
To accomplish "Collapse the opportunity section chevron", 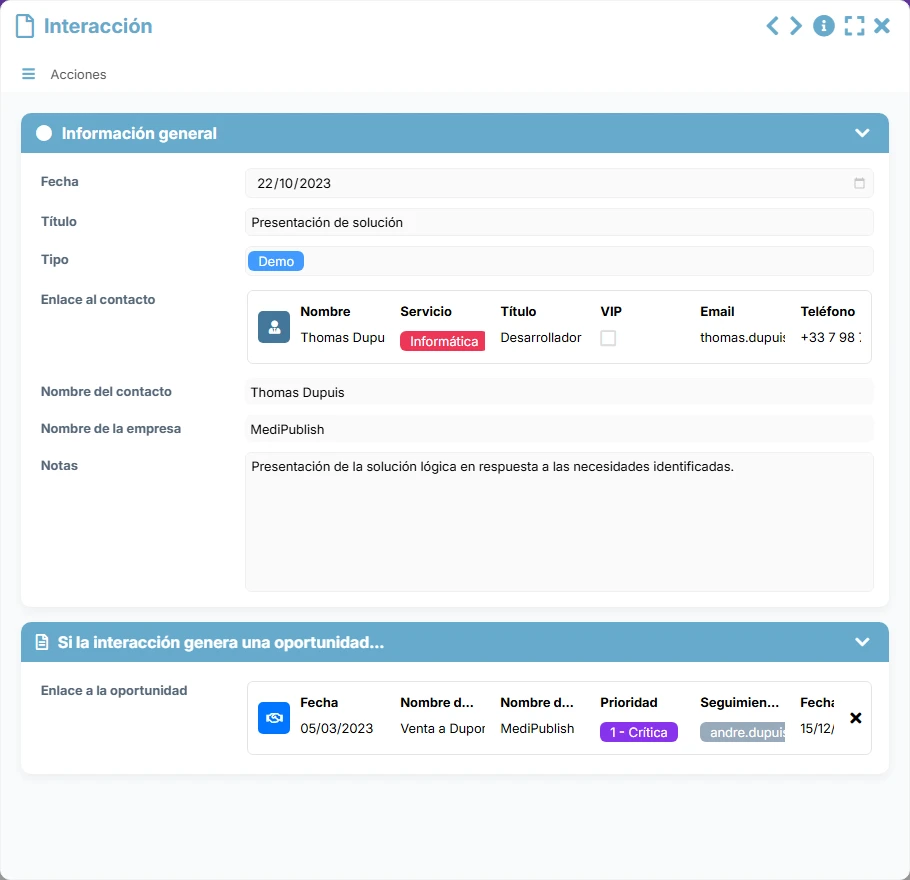I will [862, 642].
